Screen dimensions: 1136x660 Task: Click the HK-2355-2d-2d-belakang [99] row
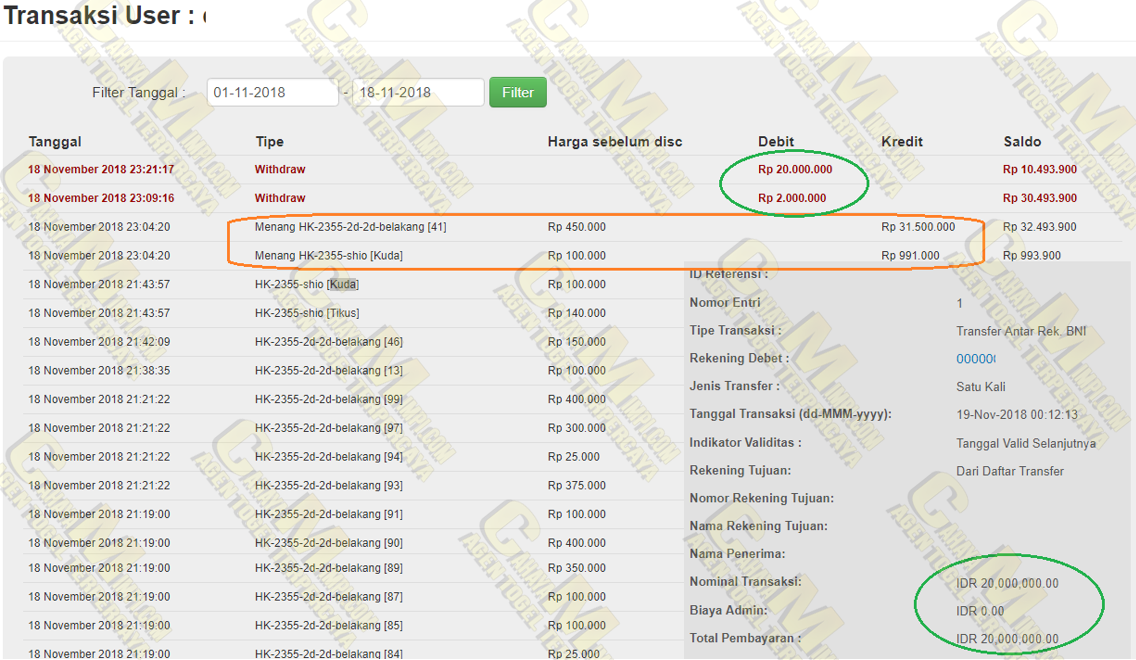(x=328, y=399)
